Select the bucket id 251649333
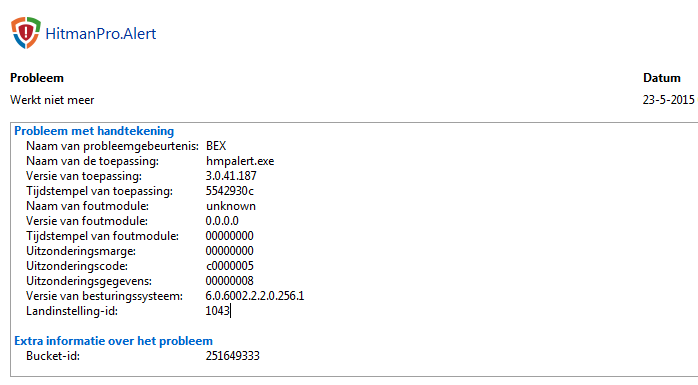 [232, 356]
